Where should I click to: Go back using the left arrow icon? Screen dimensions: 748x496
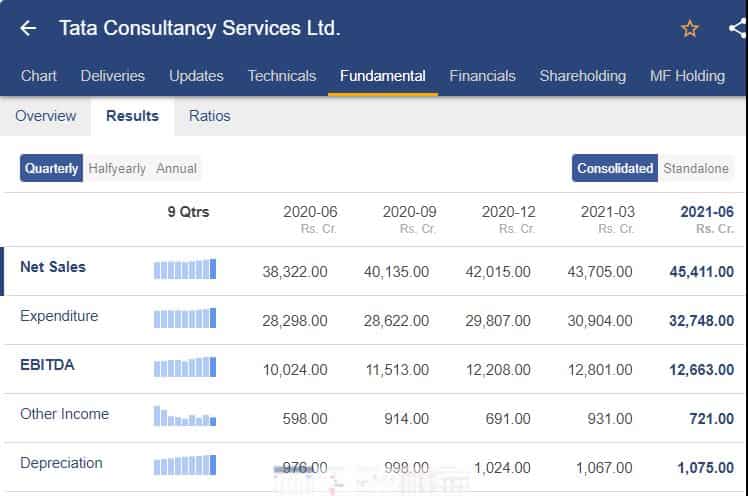[28, 28]
